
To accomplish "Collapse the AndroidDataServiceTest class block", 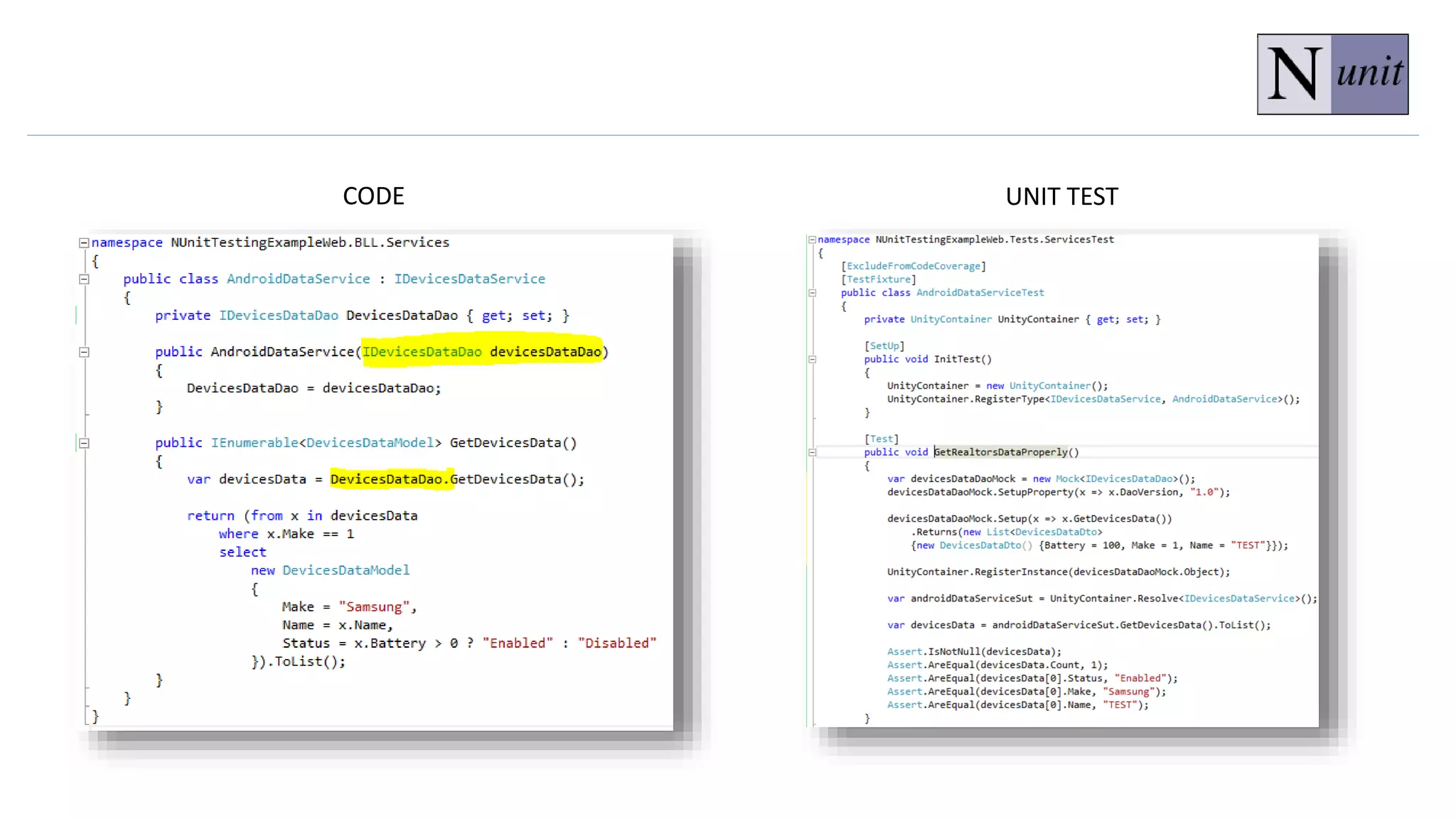I will point(812,293).
